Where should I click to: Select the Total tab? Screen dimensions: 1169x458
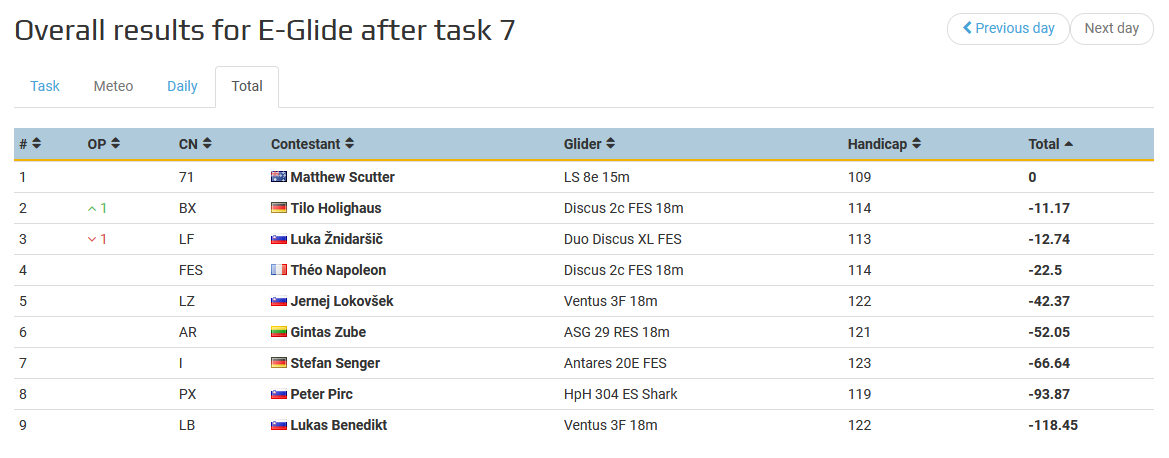[x=247, y=87]
